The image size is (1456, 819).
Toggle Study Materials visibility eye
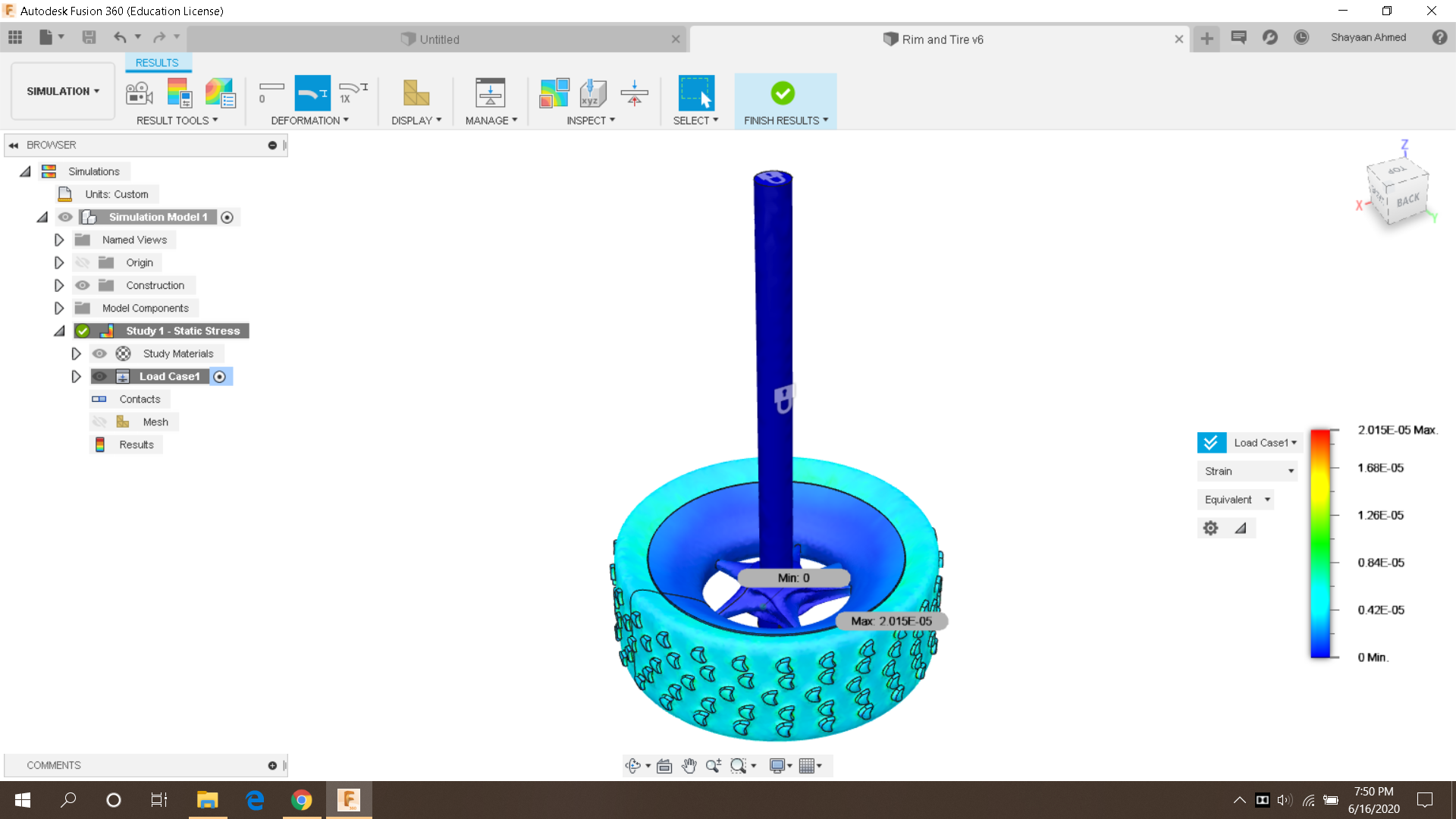point(99,353)
